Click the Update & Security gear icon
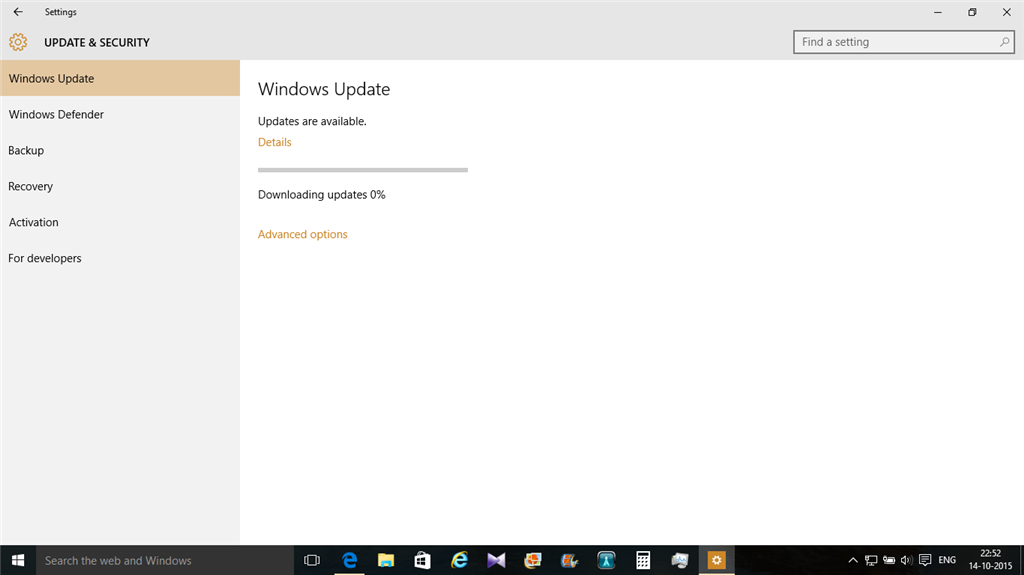 18,42
